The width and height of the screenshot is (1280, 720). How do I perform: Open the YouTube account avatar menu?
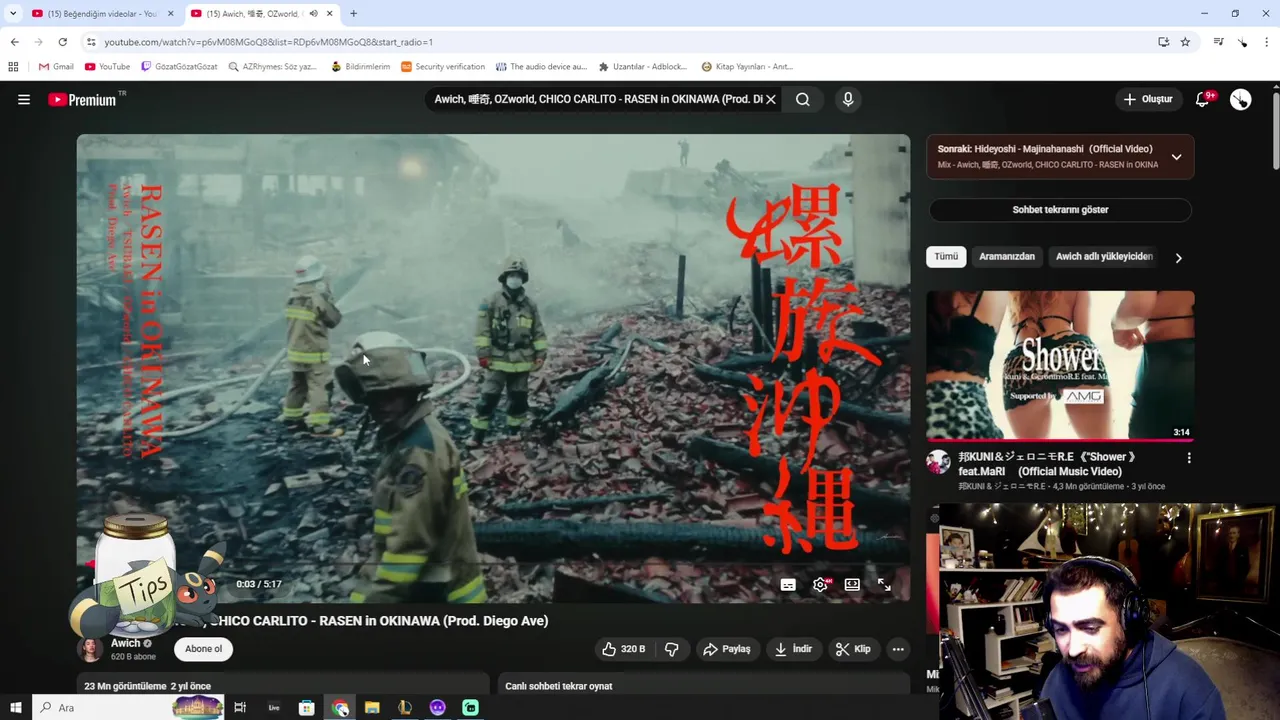tap(1240, 99)
